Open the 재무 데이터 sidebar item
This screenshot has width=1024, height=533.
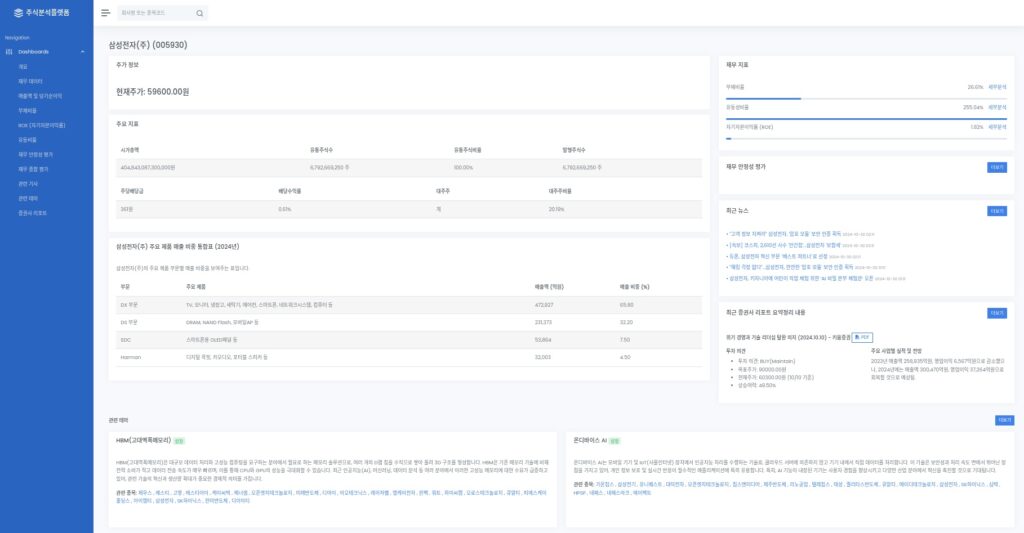pyautogui.click(x=30, y=81)
